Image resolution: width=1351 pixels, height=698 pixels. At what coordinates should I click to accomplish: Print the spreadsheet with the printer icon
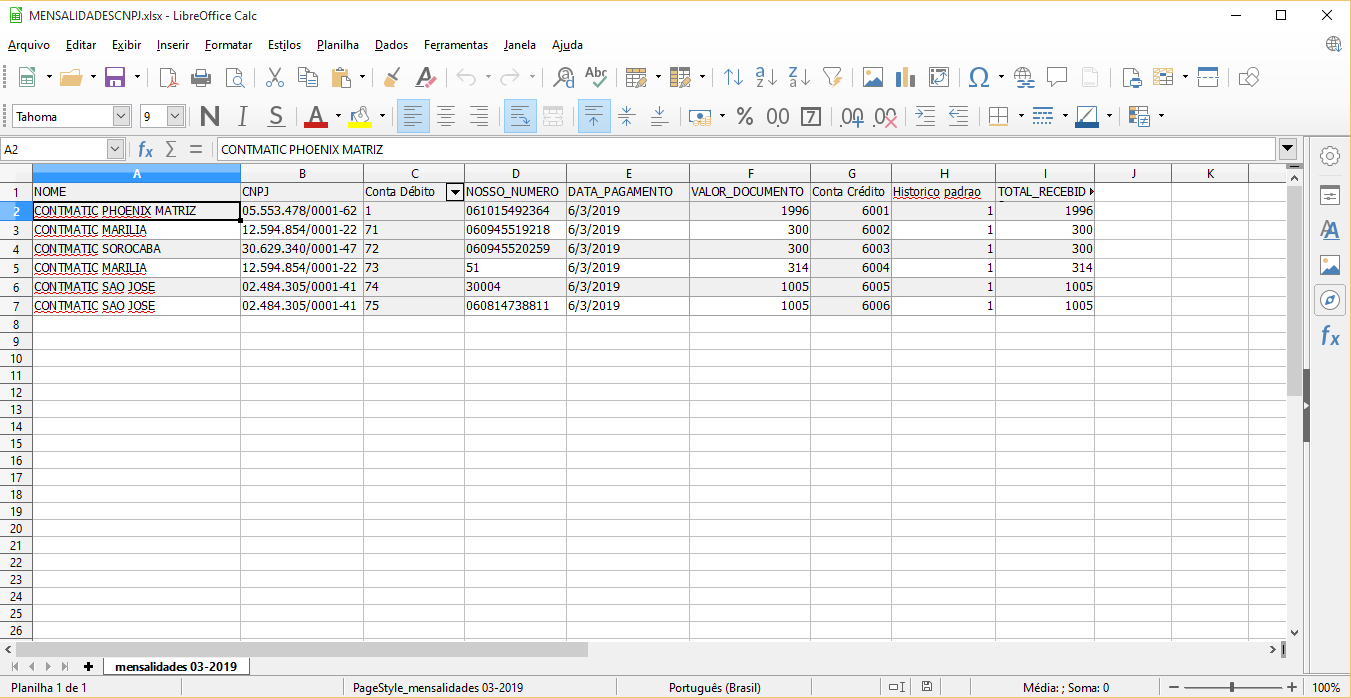pos(201,77)
